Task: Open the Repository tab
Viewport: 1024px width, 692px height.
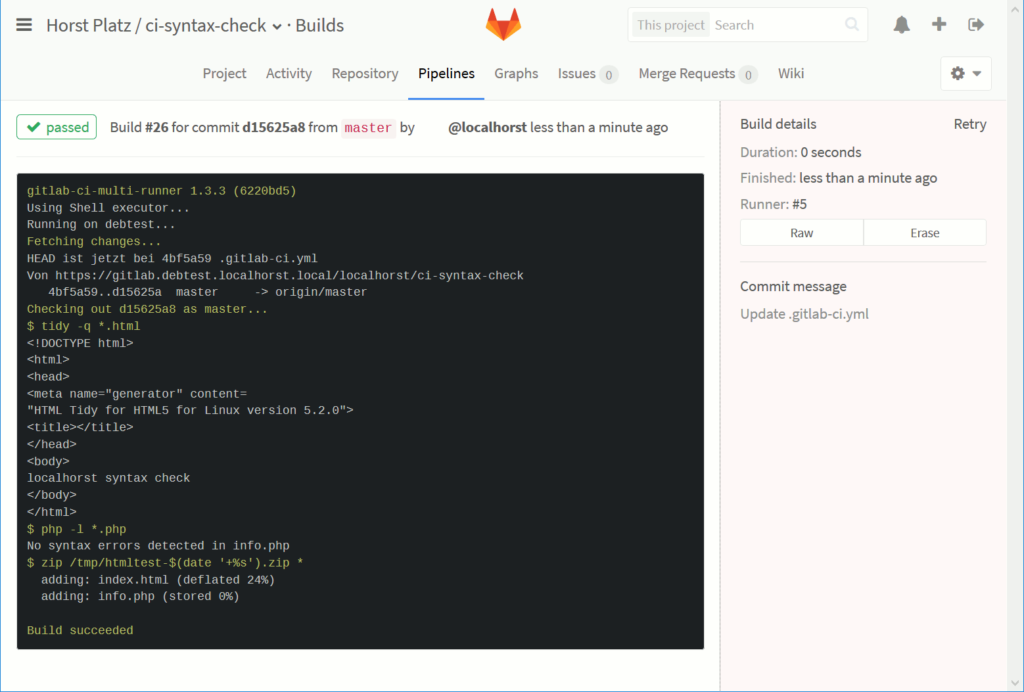Action: coord(365,74)
